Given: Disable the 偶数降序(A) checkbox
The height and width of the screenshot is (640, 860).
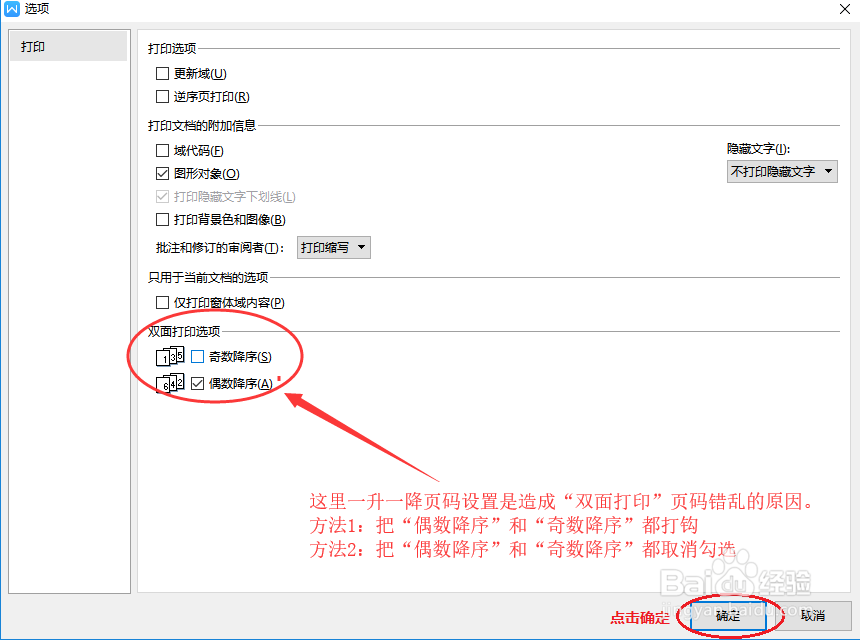Looking at the screenshot, I should (x=197, y=383).
